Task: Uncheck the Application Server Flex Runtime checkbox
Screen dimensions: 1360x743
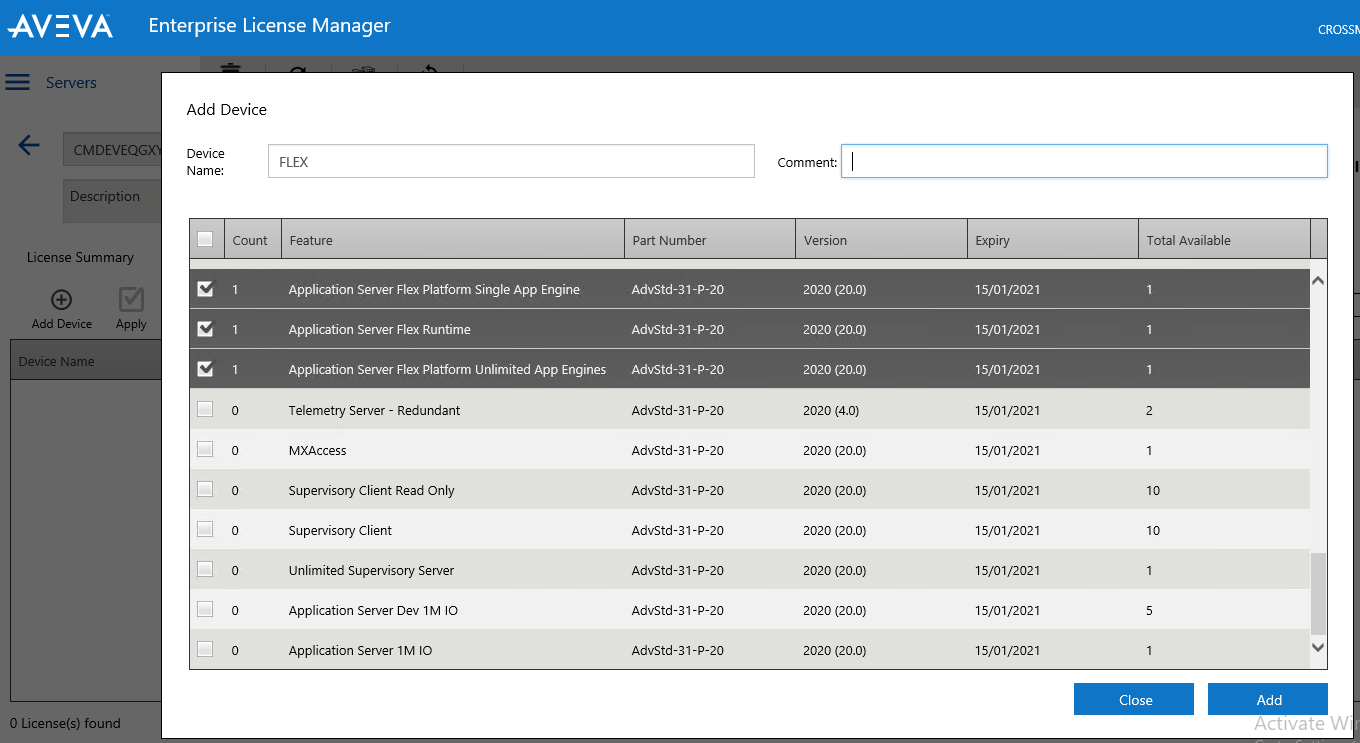Action: pos(205,329)
